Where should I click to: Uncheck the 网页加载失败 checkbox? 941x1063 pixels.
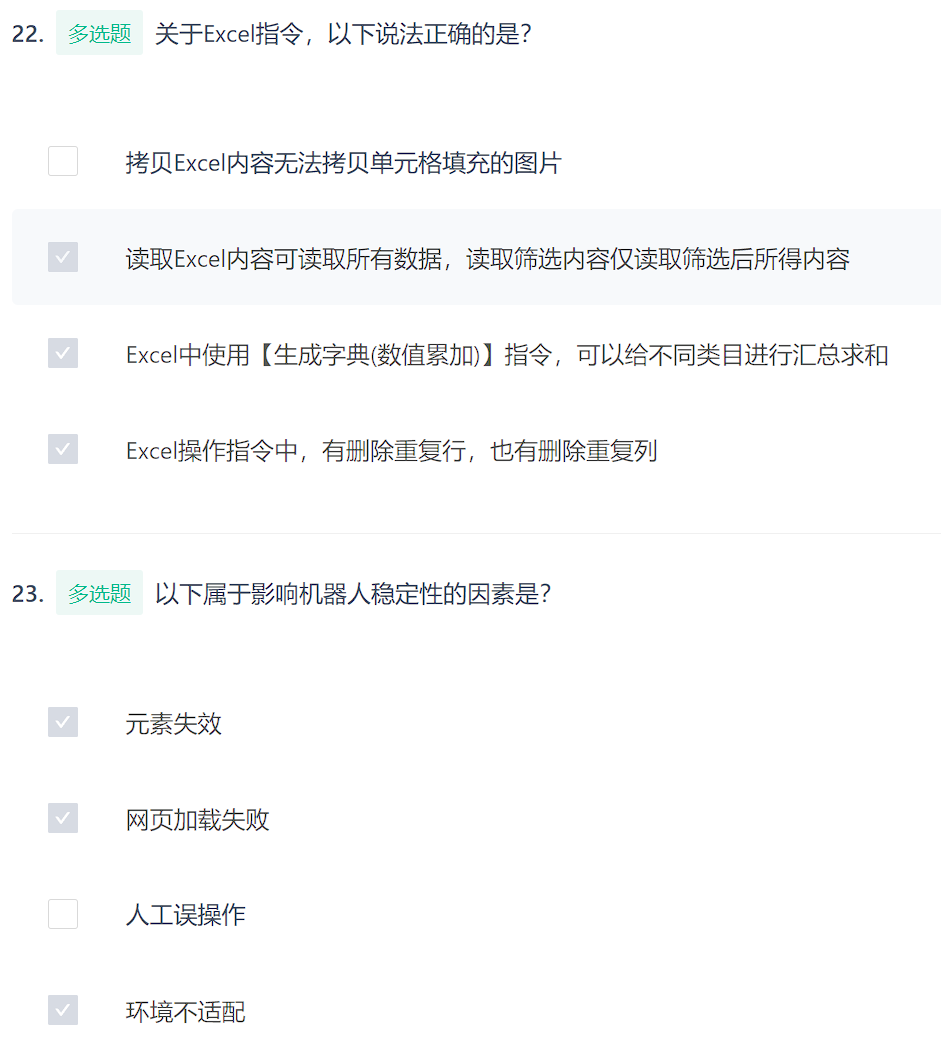[63, 818]
